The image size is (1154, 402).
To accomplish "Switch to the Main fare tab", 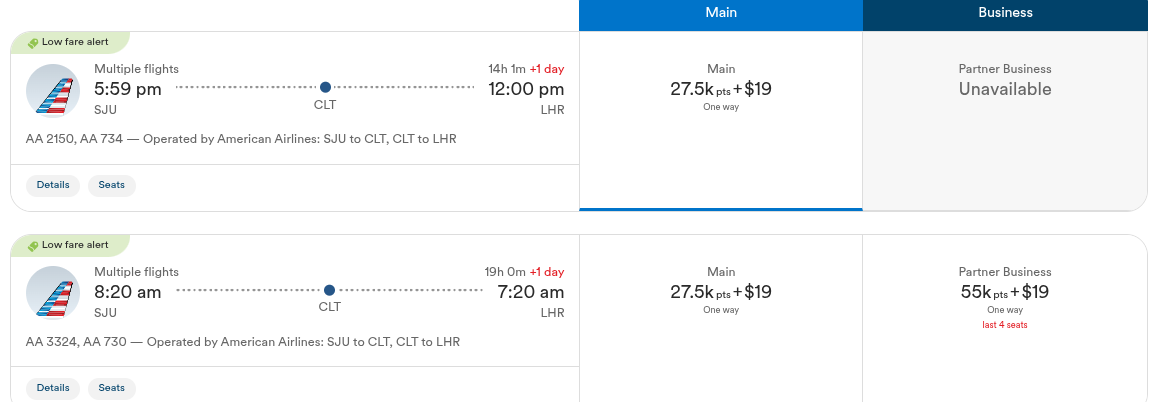I will 720,13.
